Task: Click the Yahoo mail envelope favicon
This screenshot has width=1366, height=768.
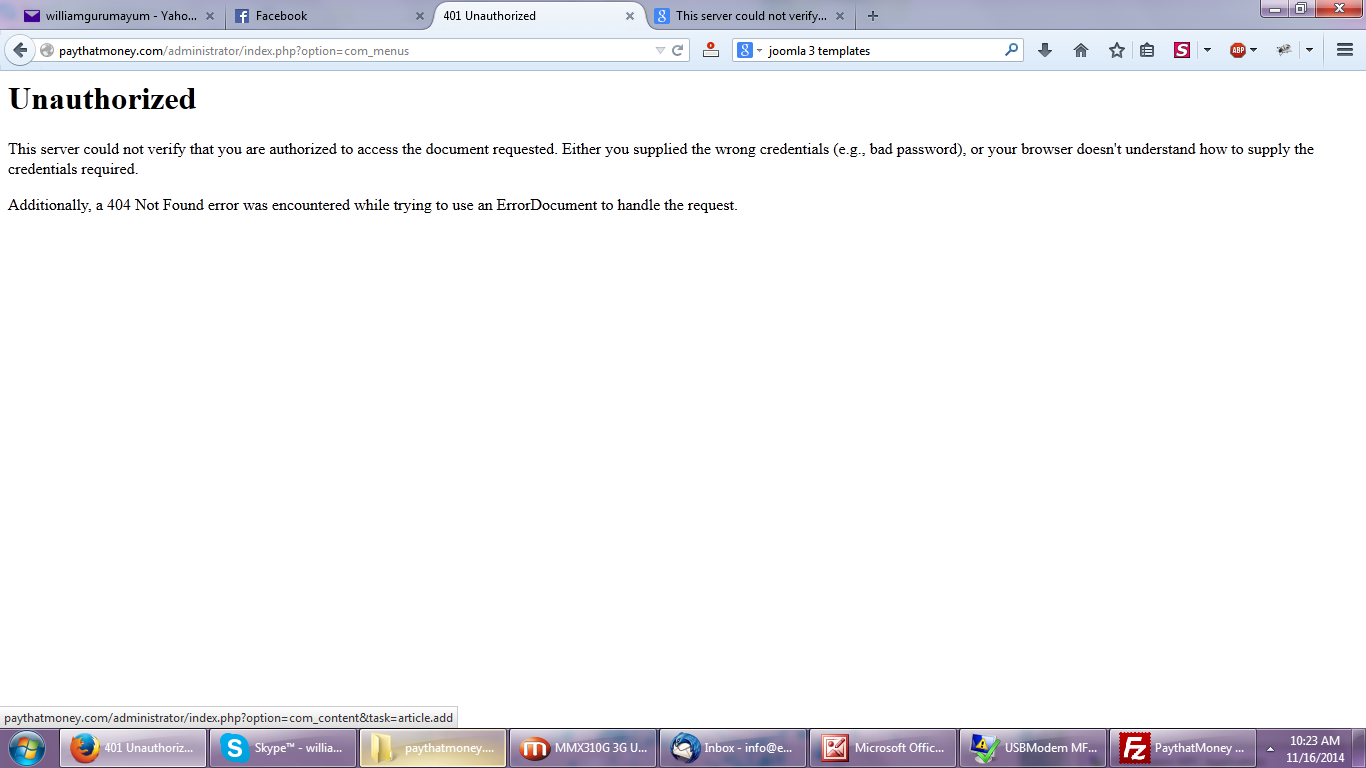Action: coord(32,16)
